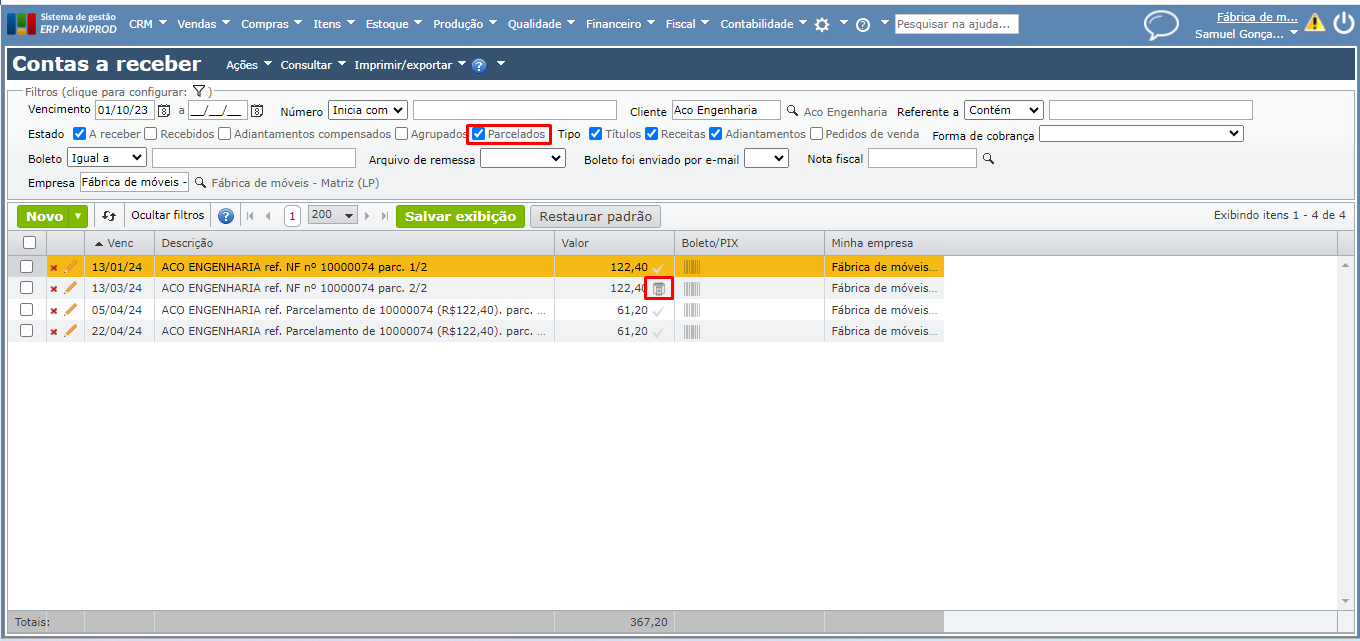This screenshot has height=641, width=1360.
Task: Open the Número 'Inicia com' dropdown
Action: pos(368,110)
